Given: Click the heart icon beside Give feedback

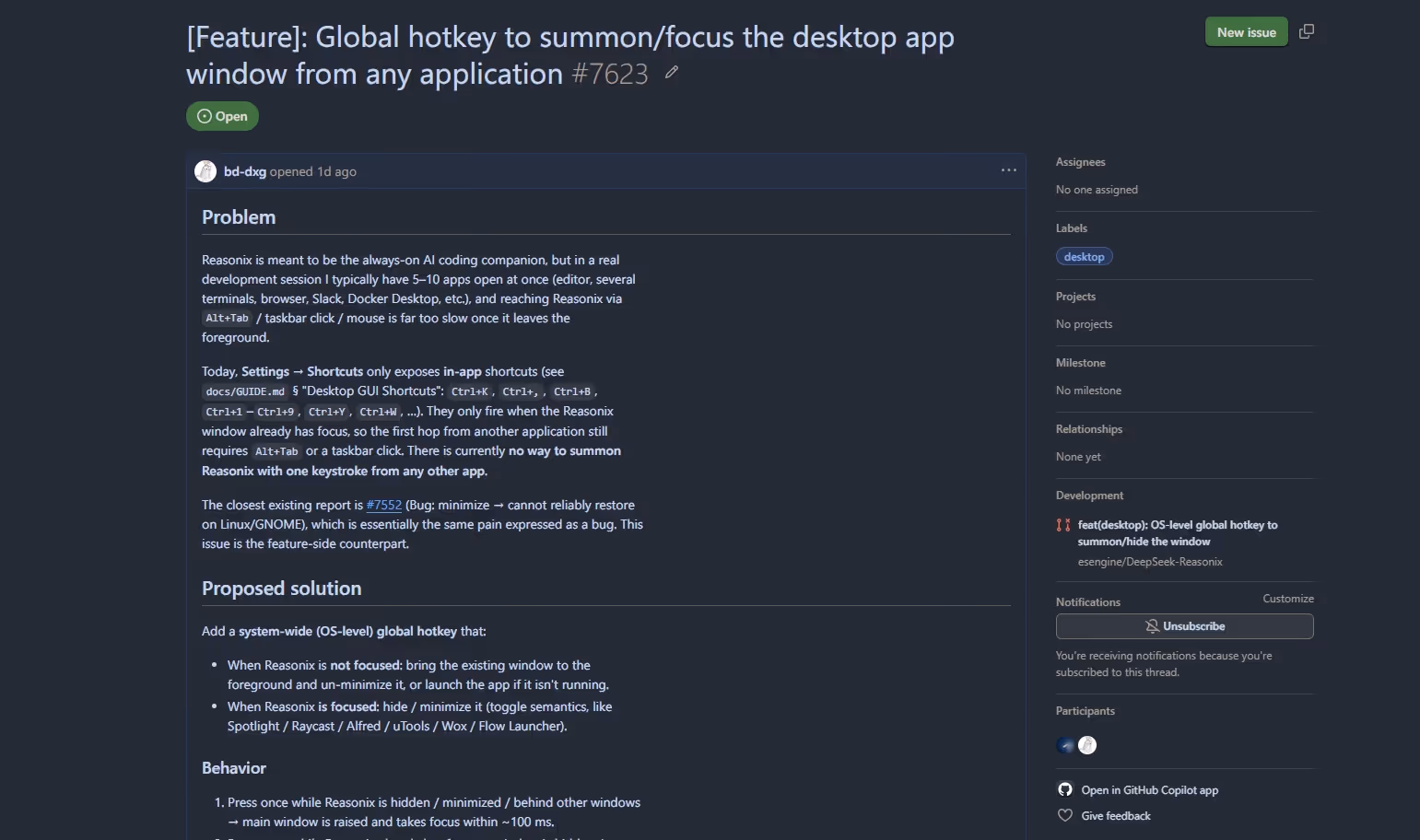Looking at the screenshot, I should pyautogui.click(x=1065, y=815).
